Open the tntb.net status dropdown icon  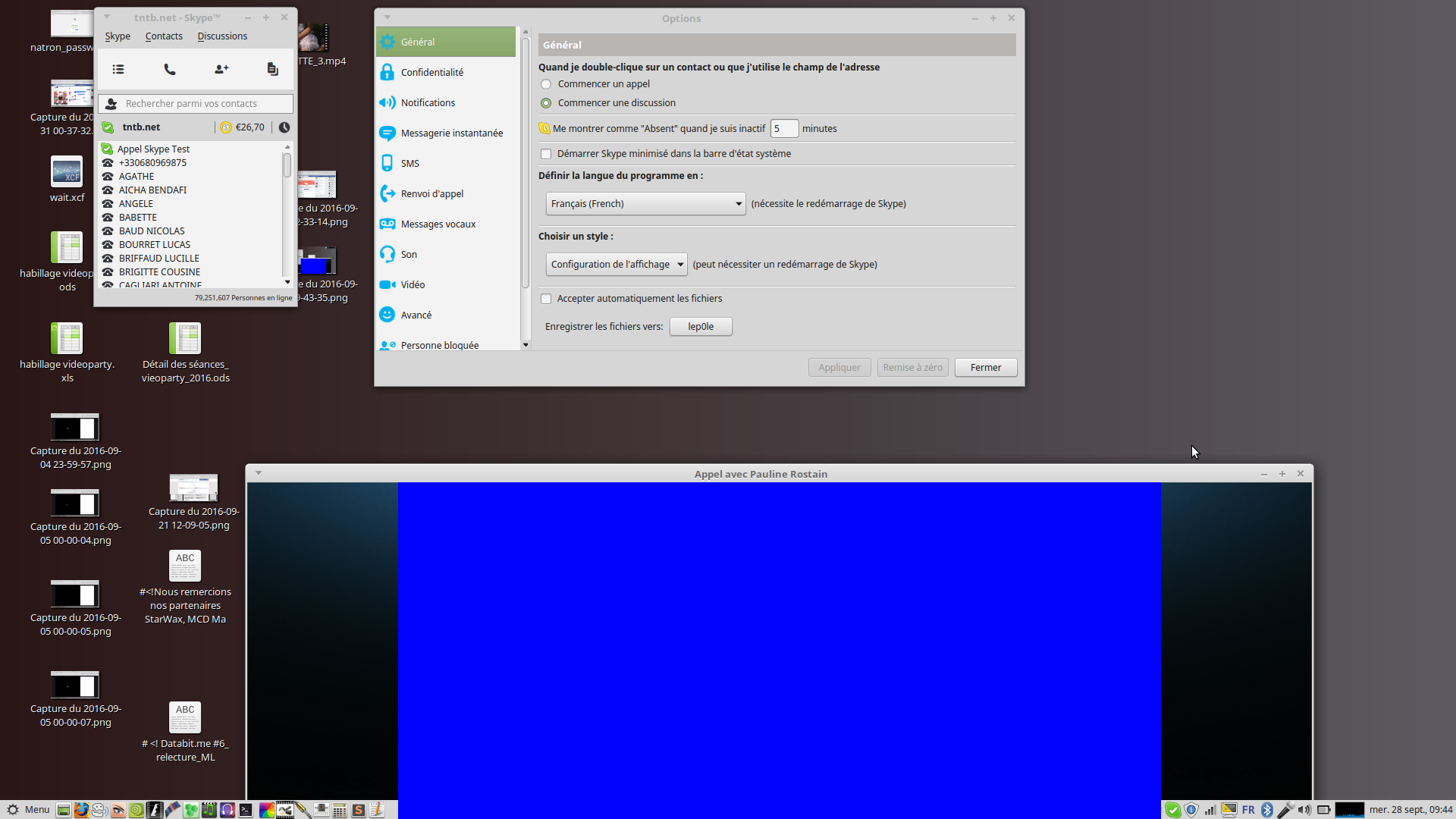[x=108, y=127]
